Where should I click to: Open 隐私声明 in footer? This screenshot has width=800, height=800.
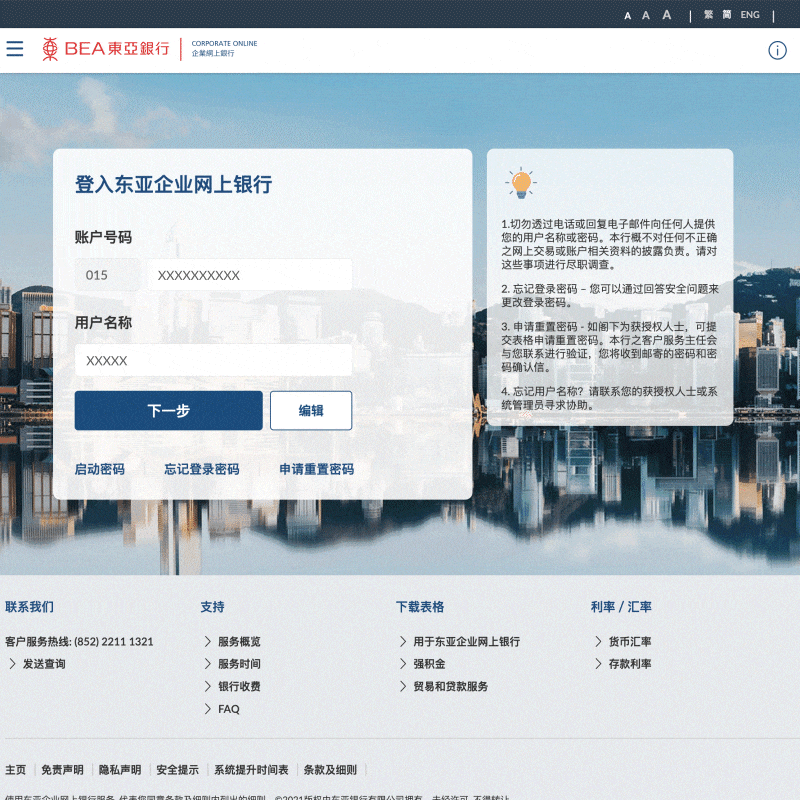120,769
